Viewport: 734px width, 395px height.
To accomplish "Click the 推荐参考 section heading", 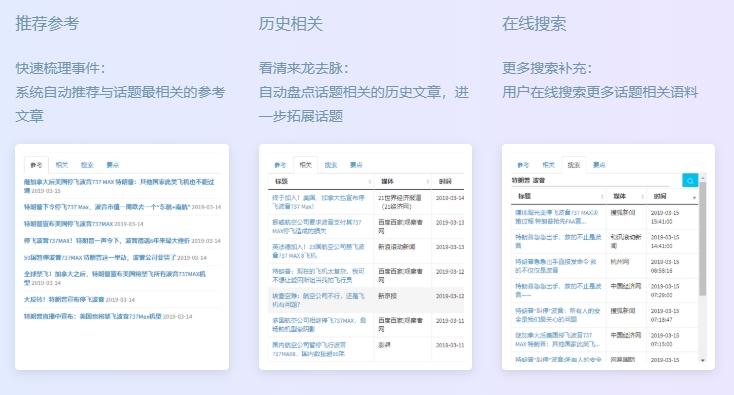I will pyautogui.click(x=47, y=23).
